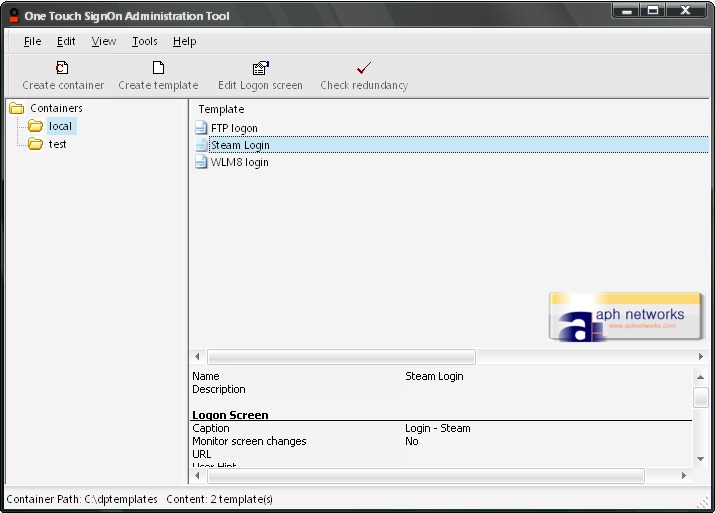
Task: Click the template list horizontal scrollbar thumb
Action: coord(340,356)
